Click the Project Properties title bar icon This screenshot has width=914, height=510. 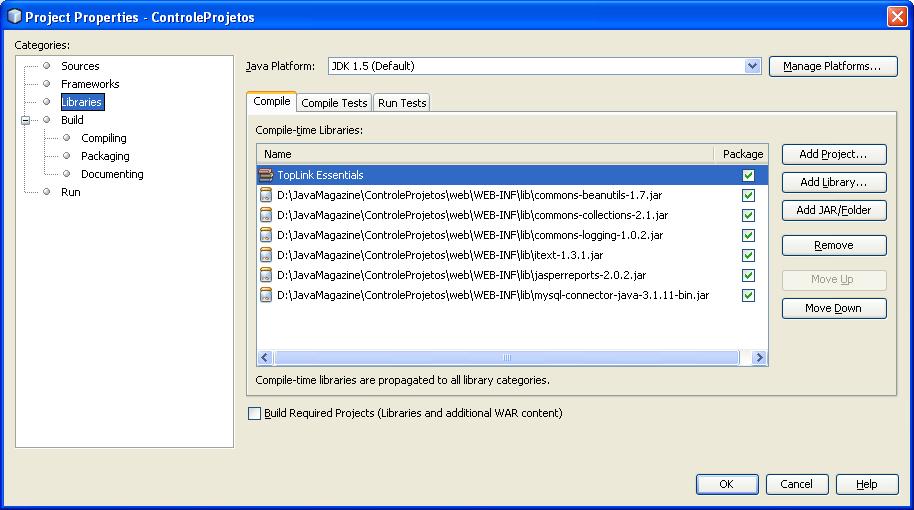tap(14, 17)
